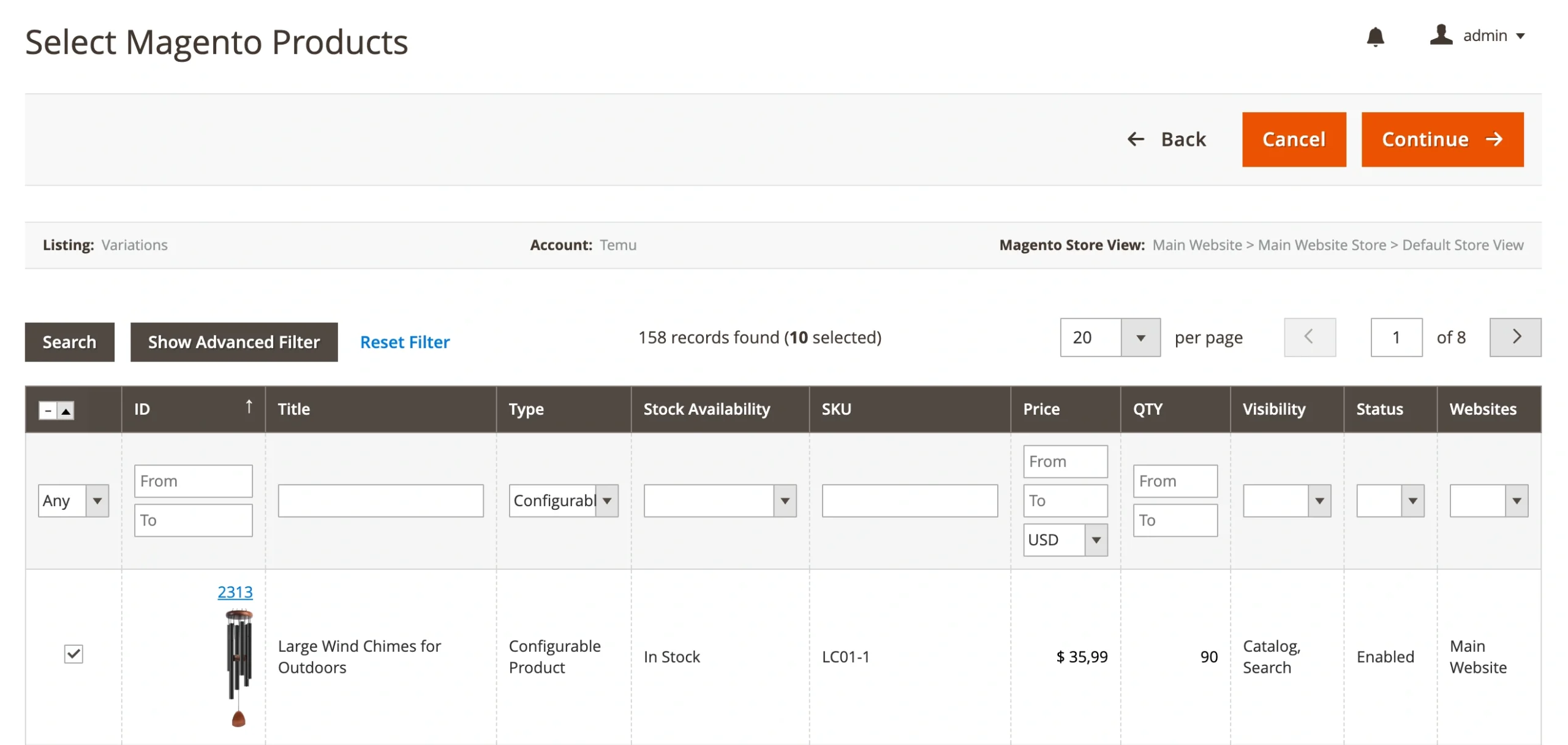Screen dimensions: 1568x745
Task: Click the notifications bell icon
Action: (x=1375, y=37)
